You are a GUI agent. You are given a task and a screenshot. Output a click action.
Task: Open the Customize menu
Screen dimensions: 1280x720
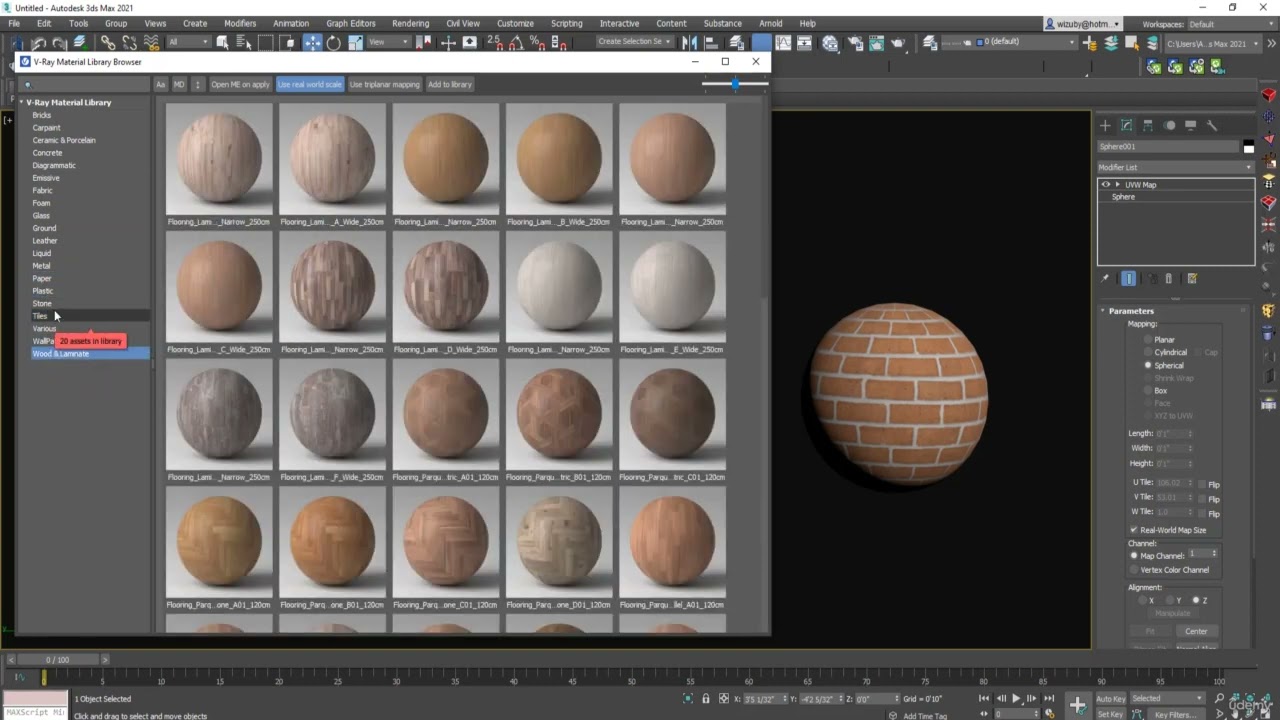point(515,23)
